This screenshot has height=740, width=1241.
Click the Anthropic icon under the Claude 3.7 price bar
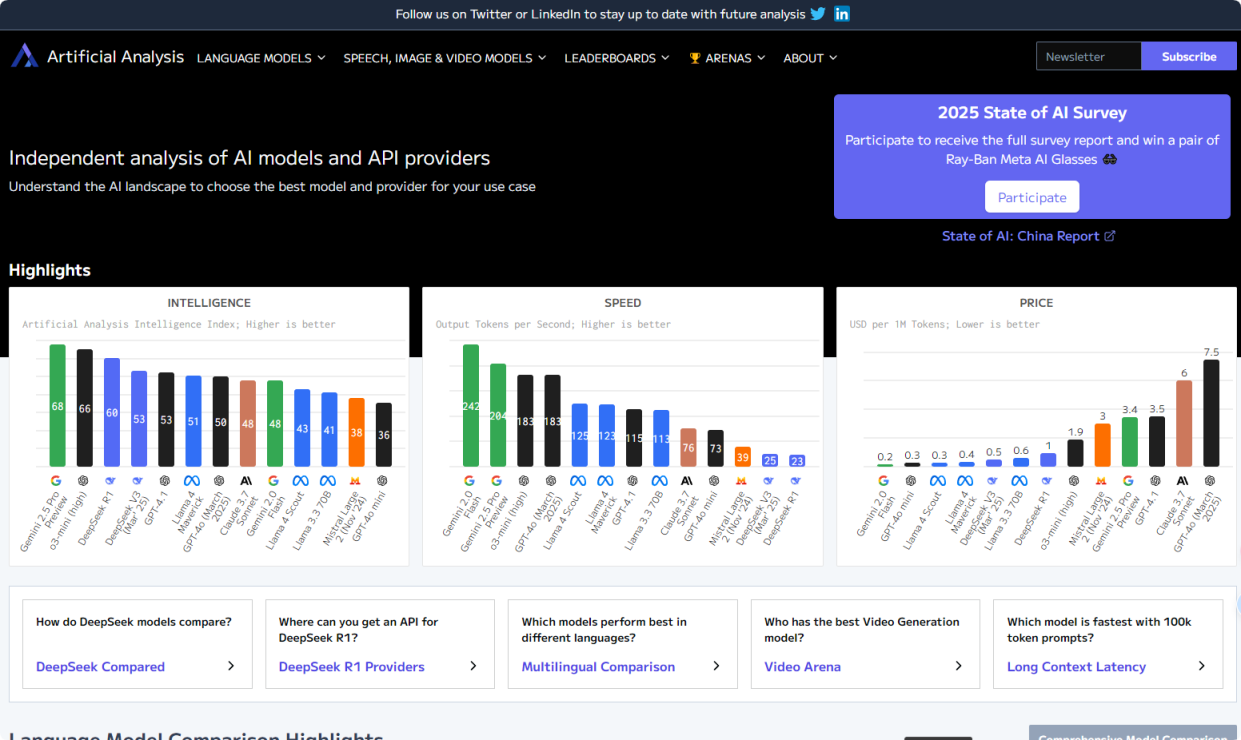point(1183,480)
